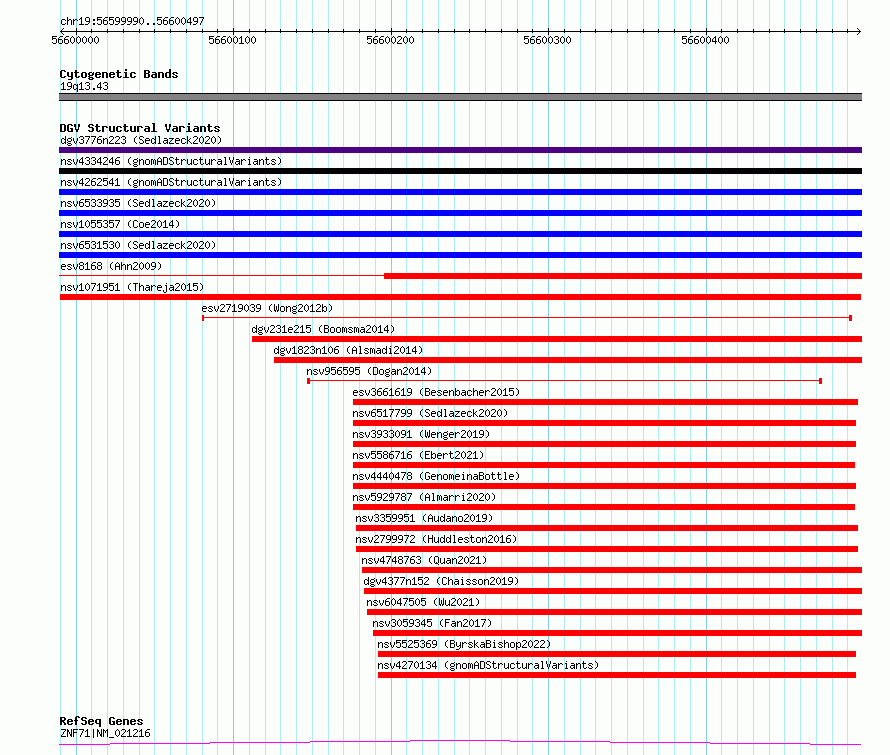This screenshot has height=755, width=890.
Task: Click ruler position 56600000
Action: (75, 40)
